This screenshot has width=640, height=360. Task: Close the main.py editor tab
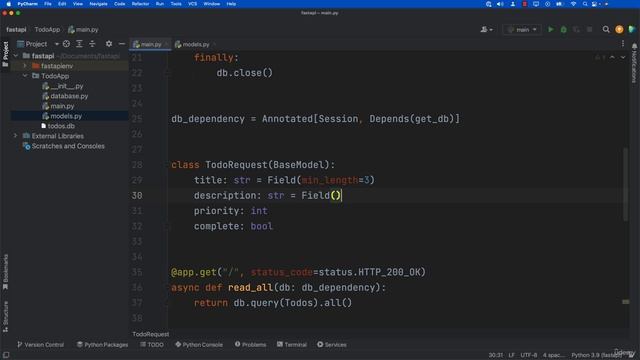[167, 44]
